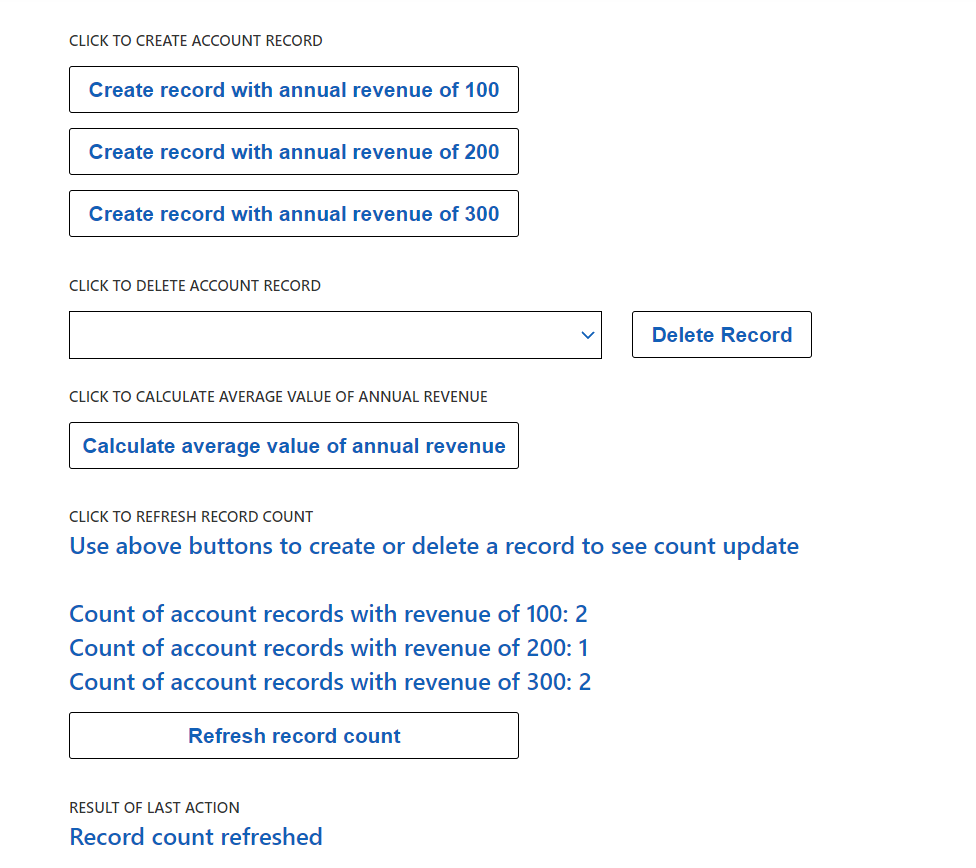Create a record with annual revenue of 200
Image resolution: width=976 pixels, height=868 pixels.
coord(293,152)
